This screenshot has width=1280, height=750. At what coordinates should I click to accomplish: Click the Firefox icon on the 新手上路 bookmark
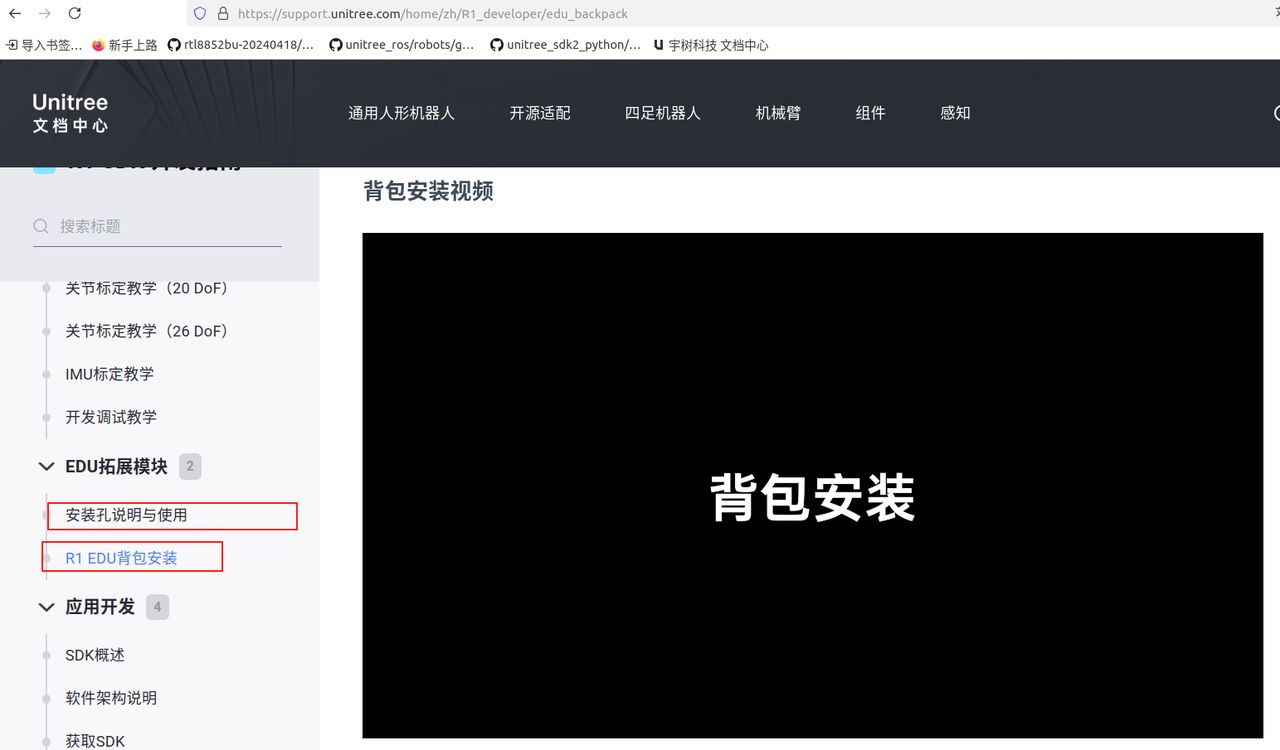coord(98,45)
